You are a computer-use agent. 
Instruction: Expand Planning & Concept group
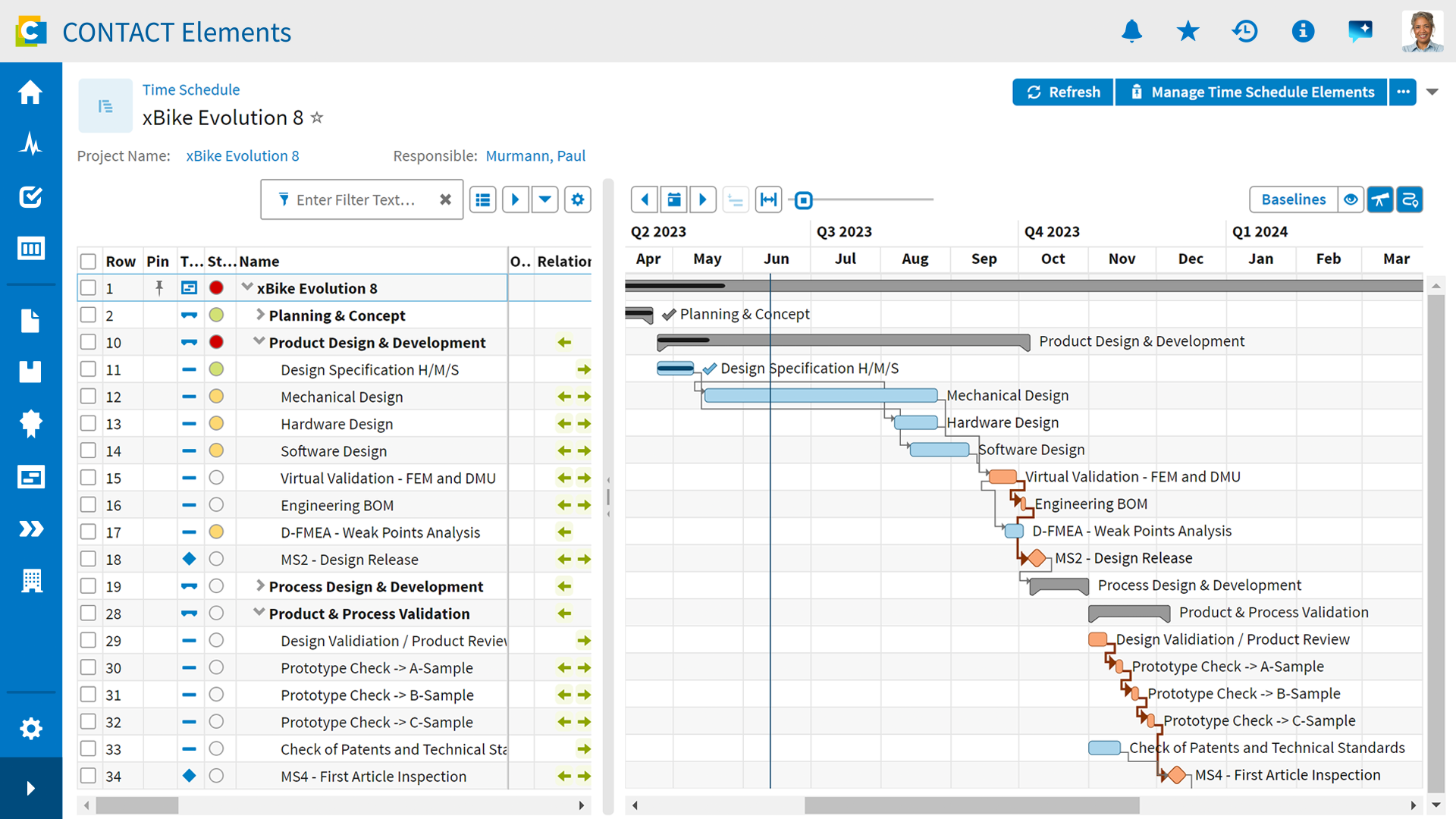coord(260,314)
